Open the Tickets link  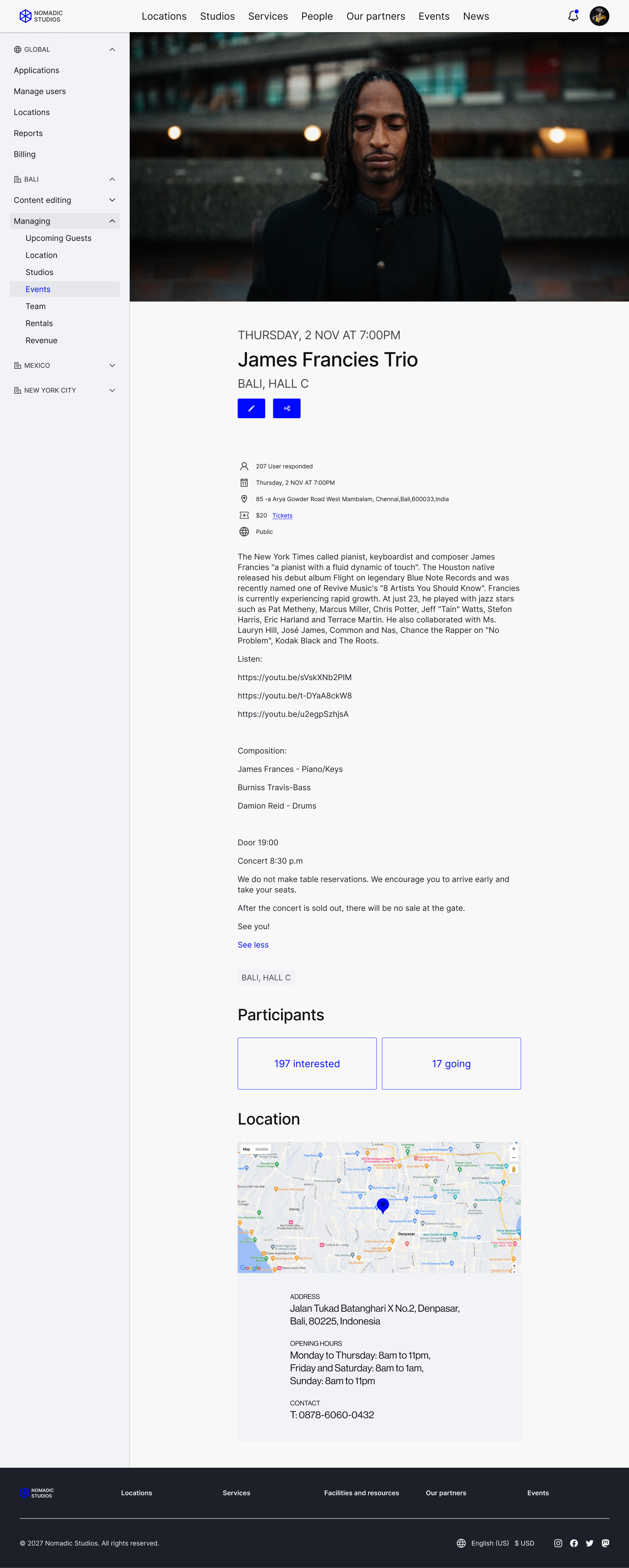click(282, 516)
